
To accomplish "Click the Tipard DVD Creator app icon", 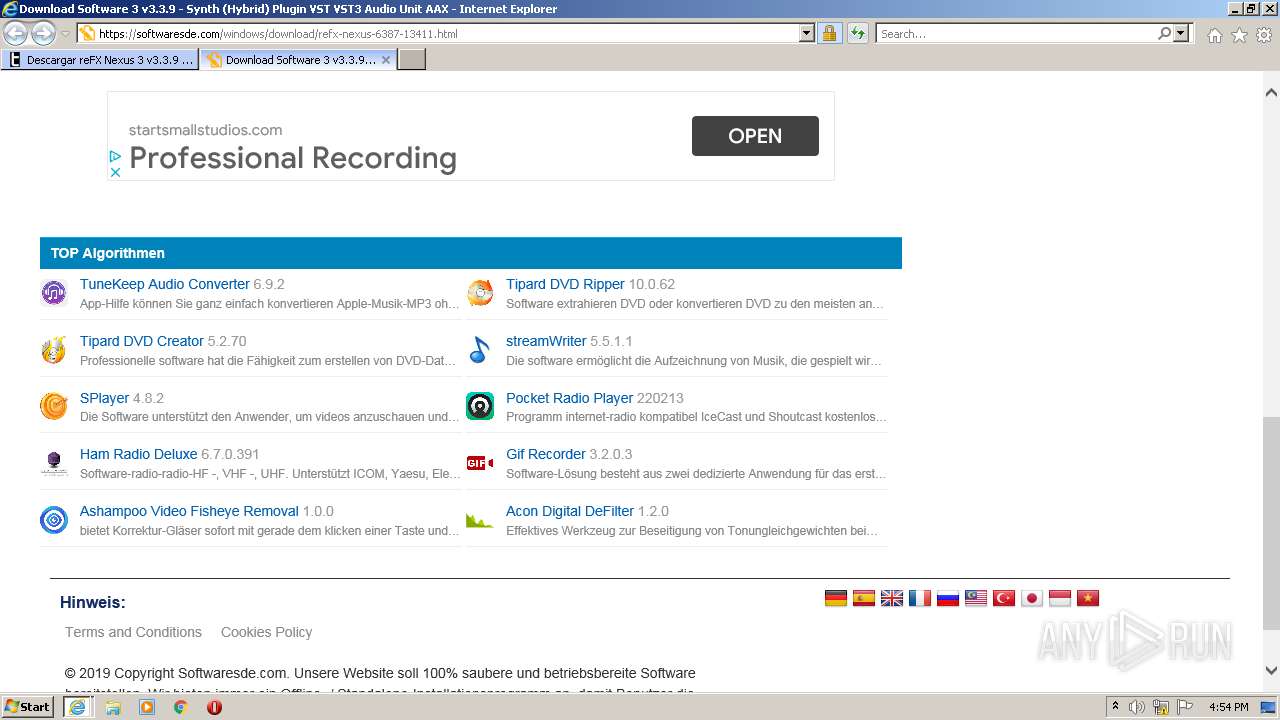I will pos(53,350).
